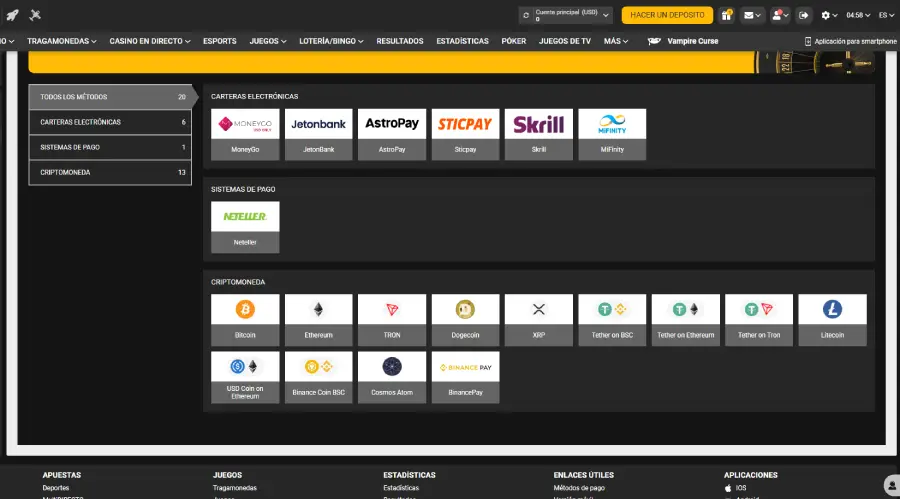Select the Neteller payment system
900x499 pixels.
(x=245, y=226)
